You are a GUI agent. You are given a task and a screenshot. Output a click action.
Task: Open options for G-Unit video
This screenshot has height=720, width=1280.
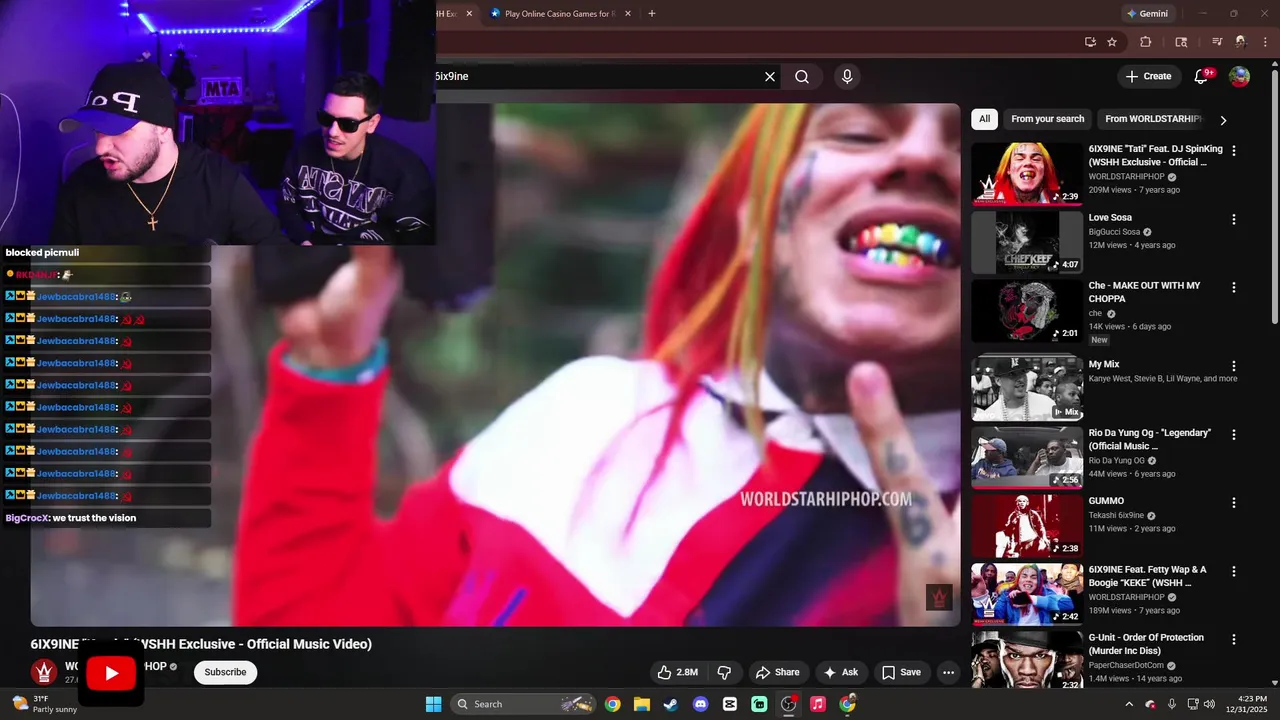tap(1234, 639)
